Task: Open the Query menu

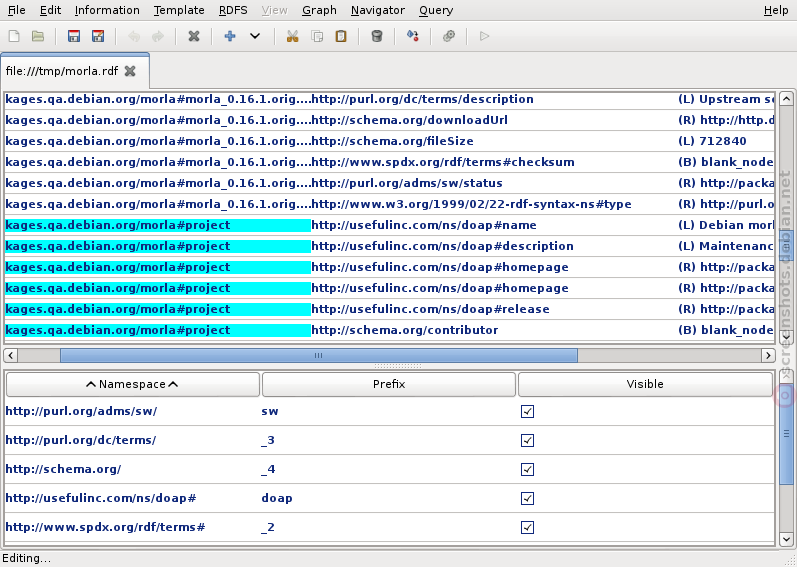Action: click(x=436, y=10)
